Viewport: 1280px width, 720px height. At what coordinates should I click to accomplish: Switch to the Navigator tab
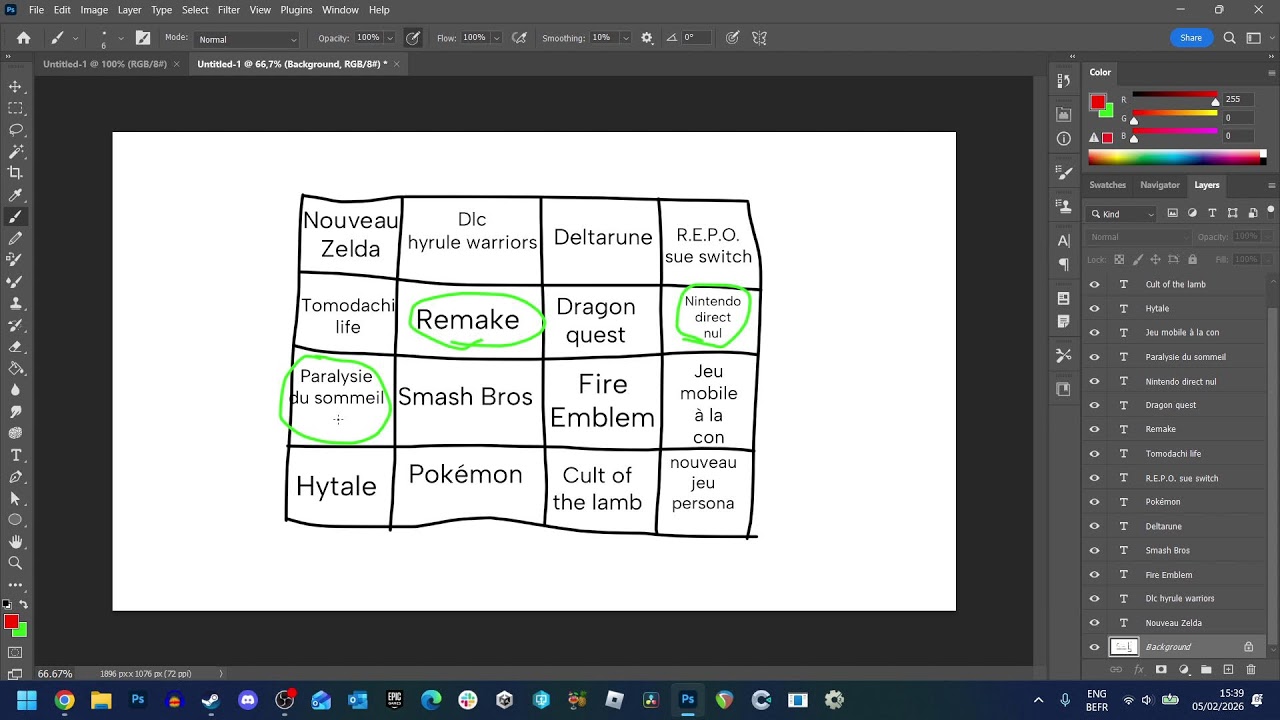(1160, 185)
